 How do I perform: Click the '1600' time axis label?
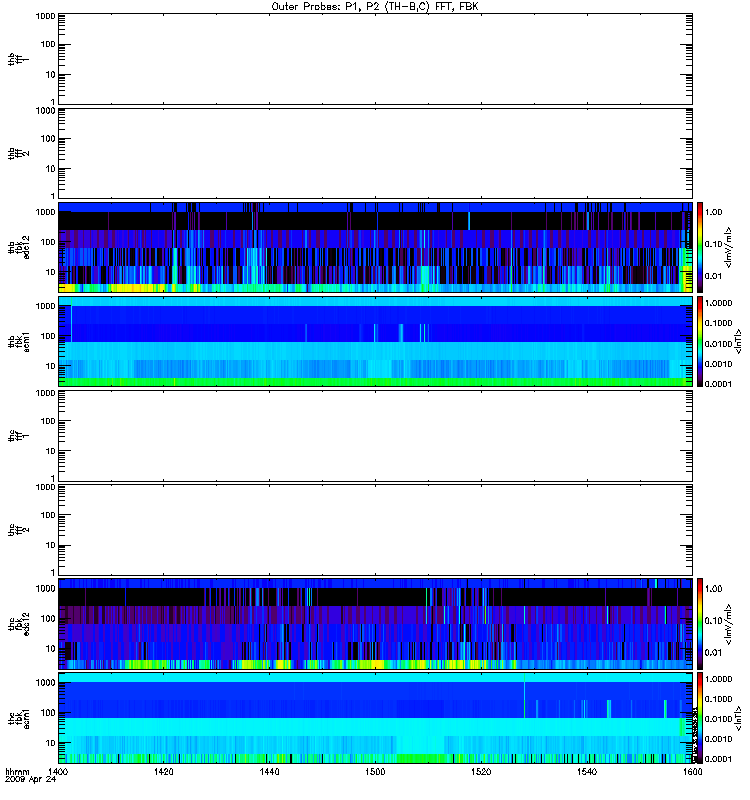(692, 771)
